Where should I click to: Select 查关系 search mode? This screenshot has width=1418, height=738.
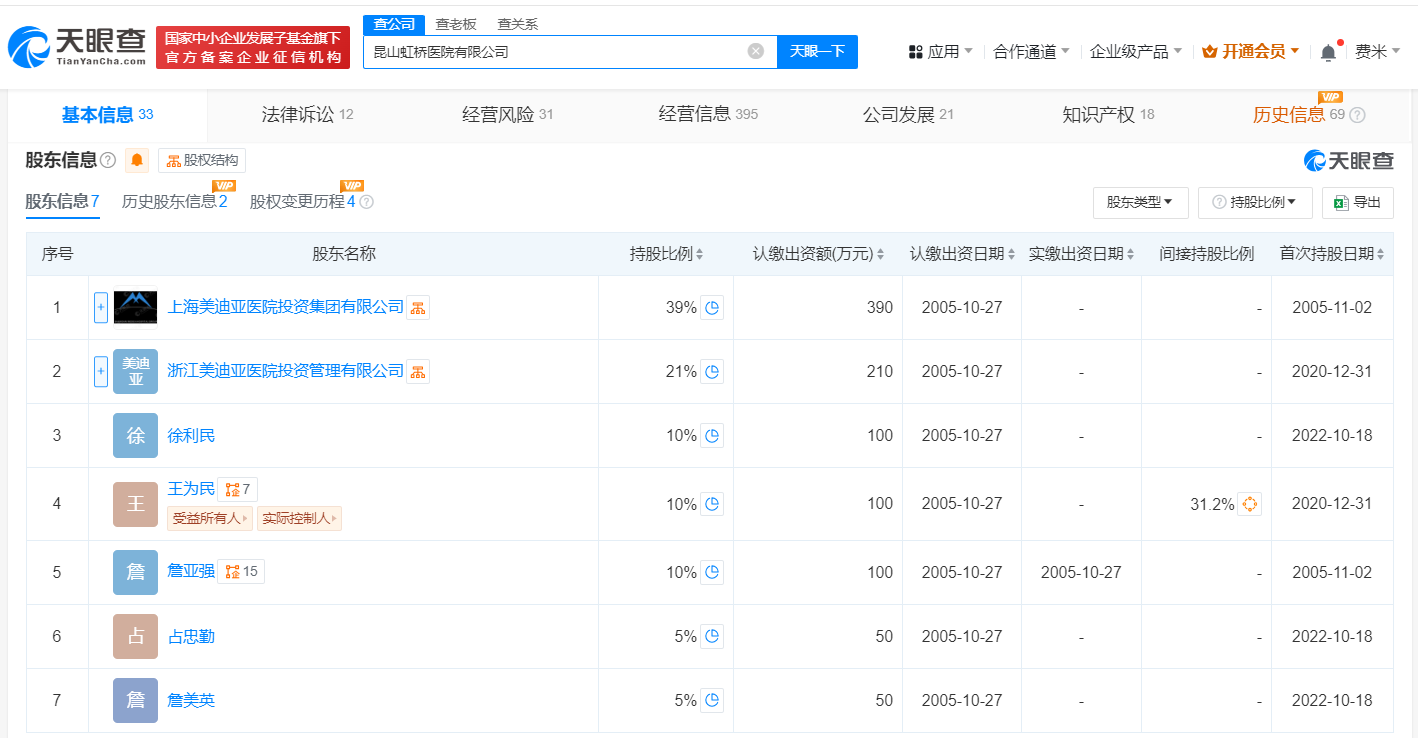click(518, 24)
